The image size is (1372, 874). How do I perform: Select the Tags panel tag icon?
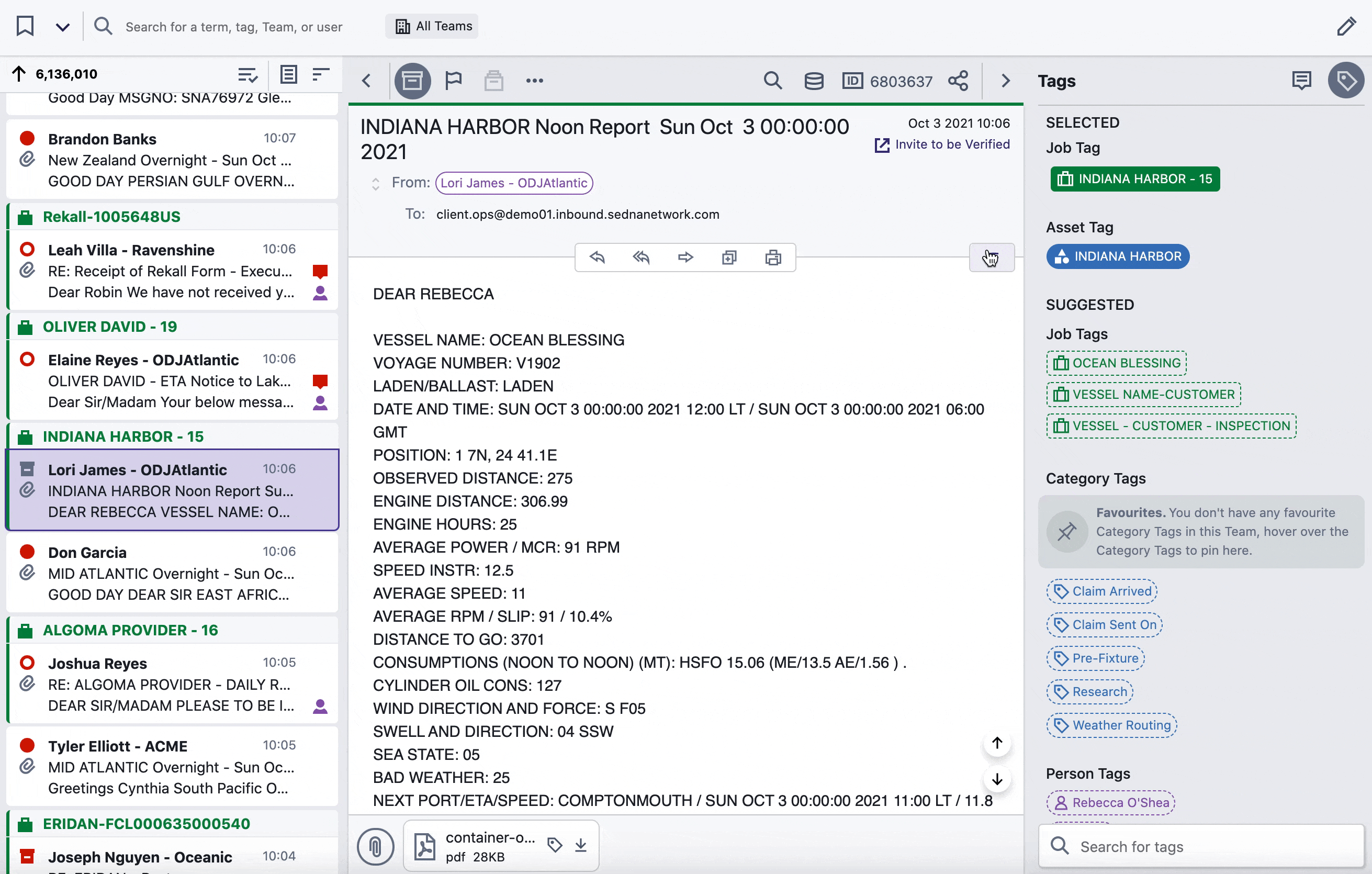click(x=1346, y=81)
